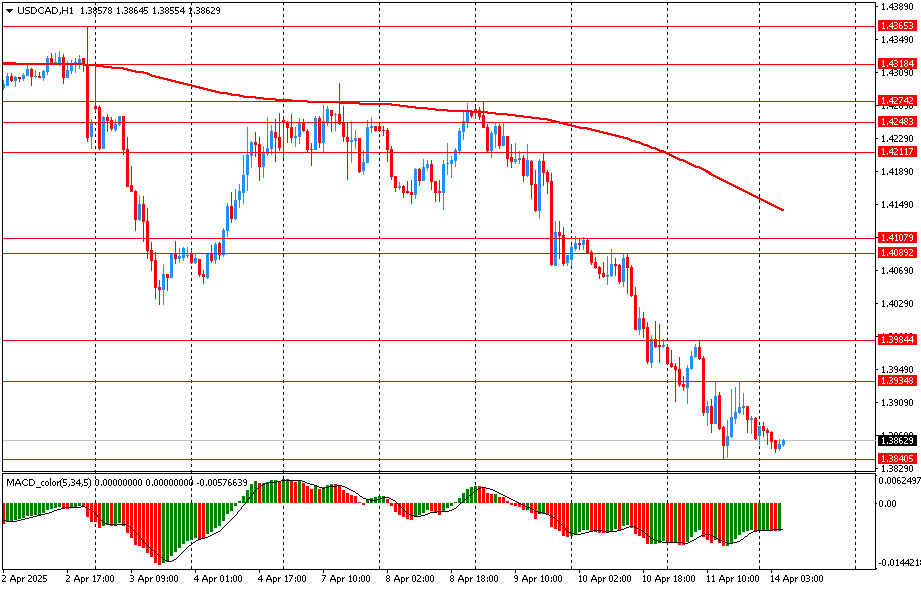This screenshot has width=921, height=590.
Task: Select the 1.39348 red price level label
Action: pos(896,381)
